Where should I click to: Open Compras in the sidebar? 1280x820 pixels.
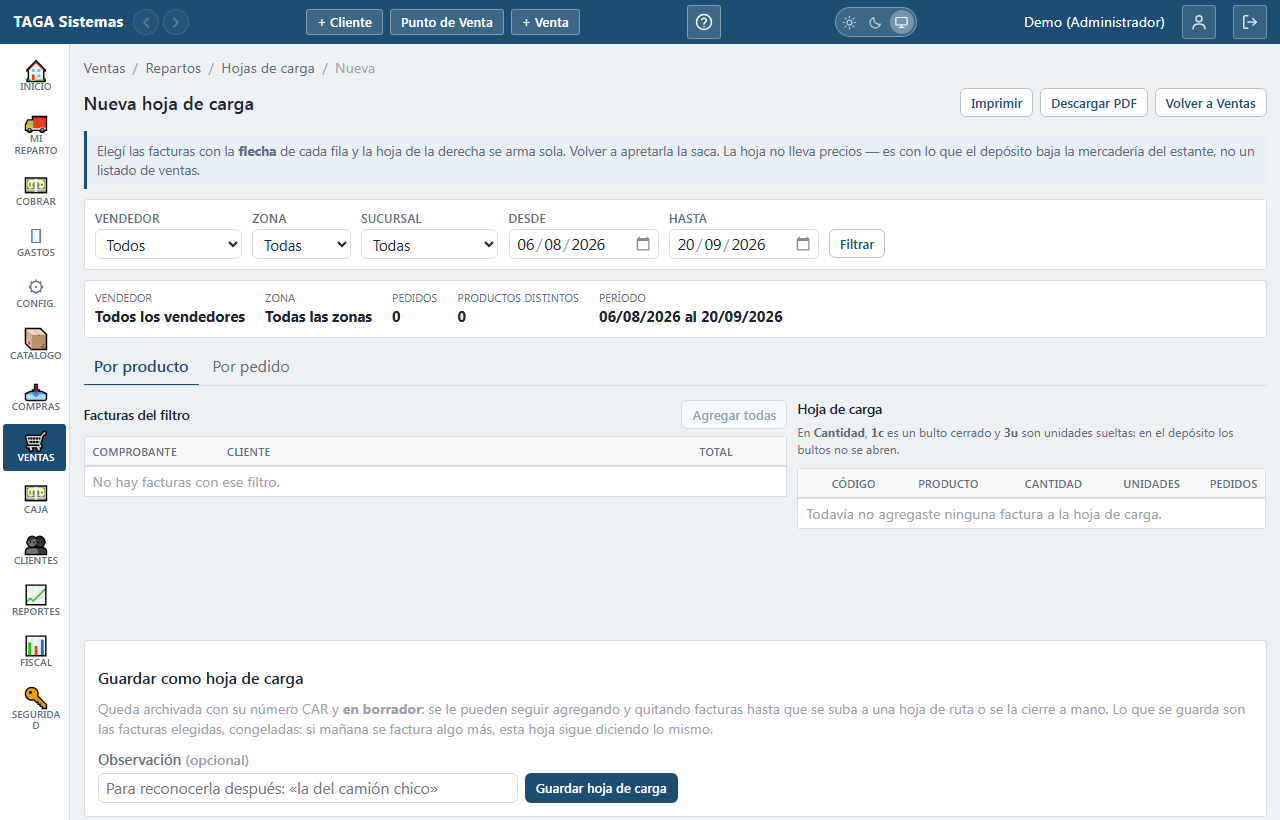[x=35, y=396]
